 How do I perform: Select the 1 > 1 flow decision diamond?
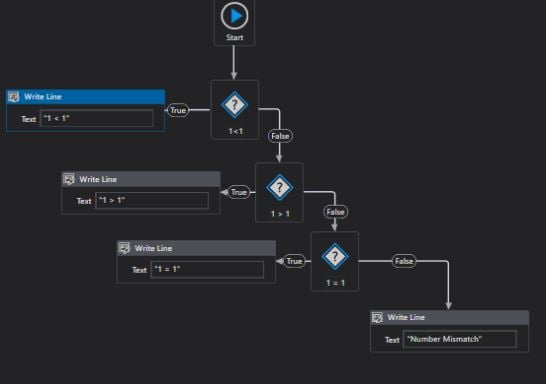point(280,188)
